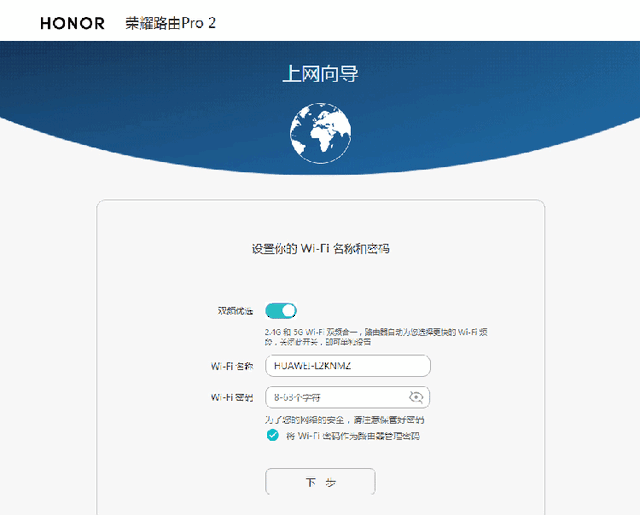Image resolution: width=640 pixels, height=515 pixels.
Task: Click the 下一步 next button
Action: coord(320,482)
